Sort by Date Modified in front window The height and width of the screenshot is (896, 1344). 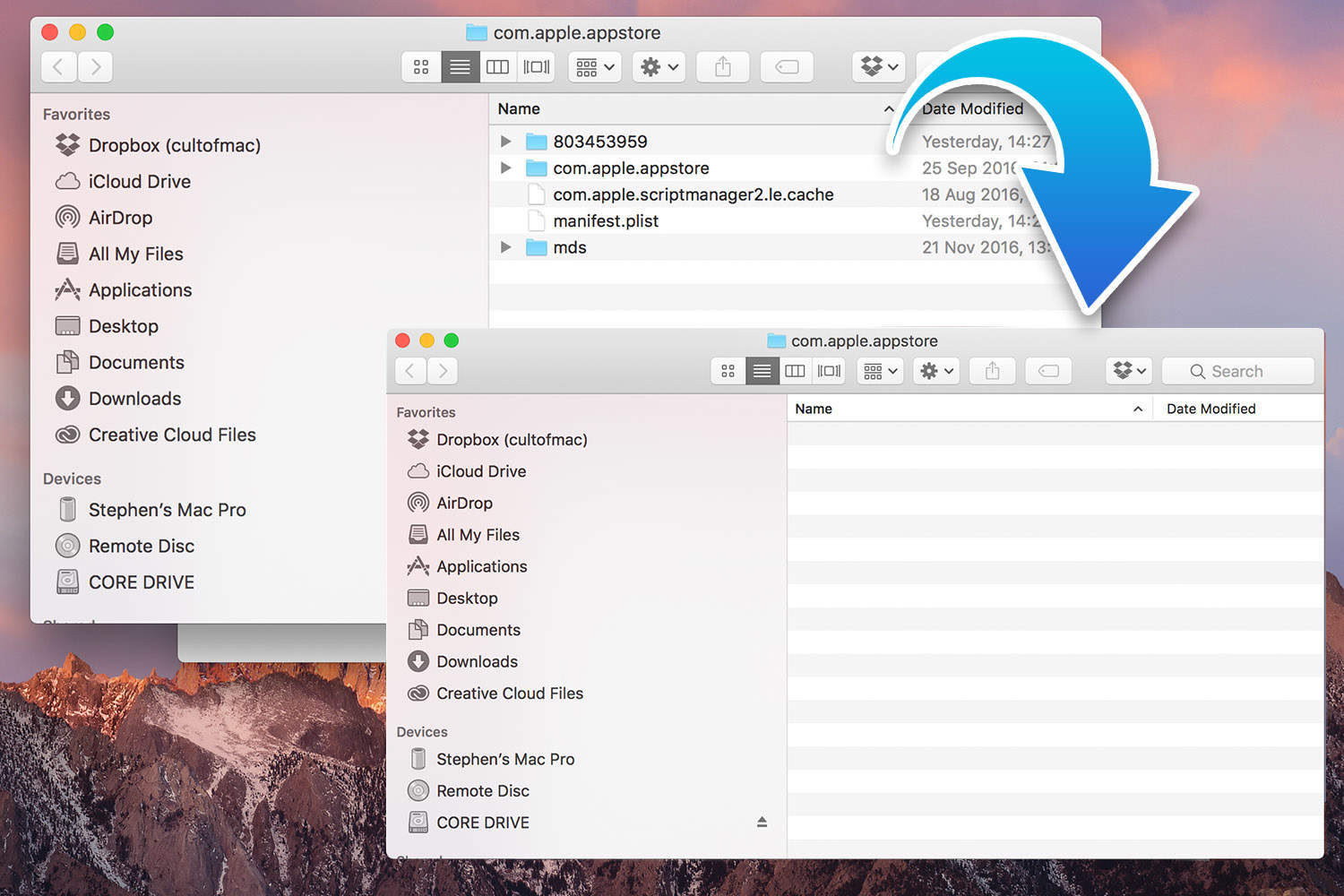click(x=1210, y=409)
